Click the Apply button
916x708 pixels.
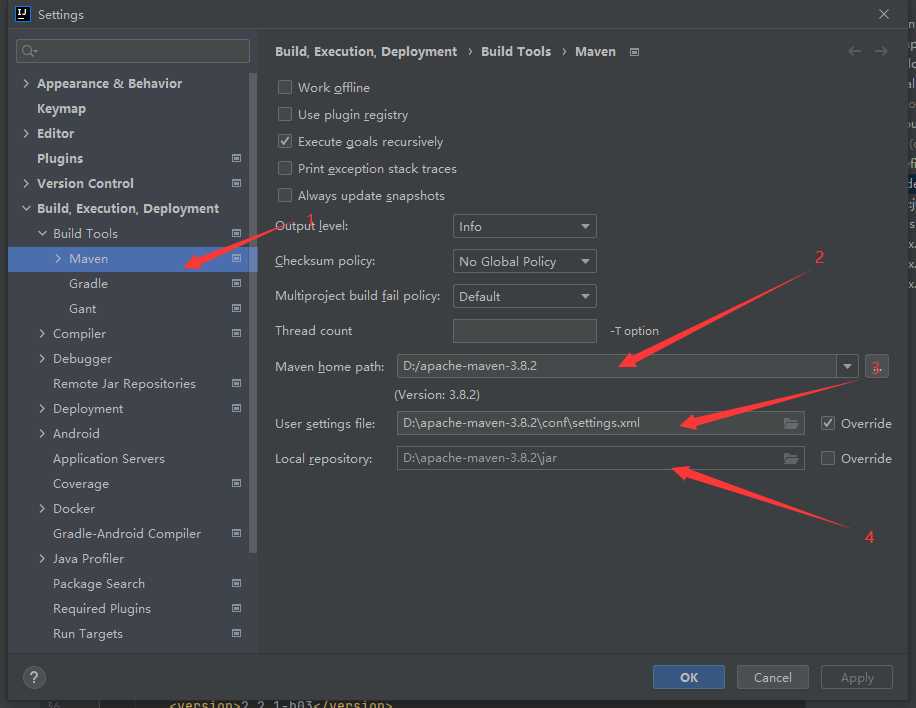tap(857, 677)
